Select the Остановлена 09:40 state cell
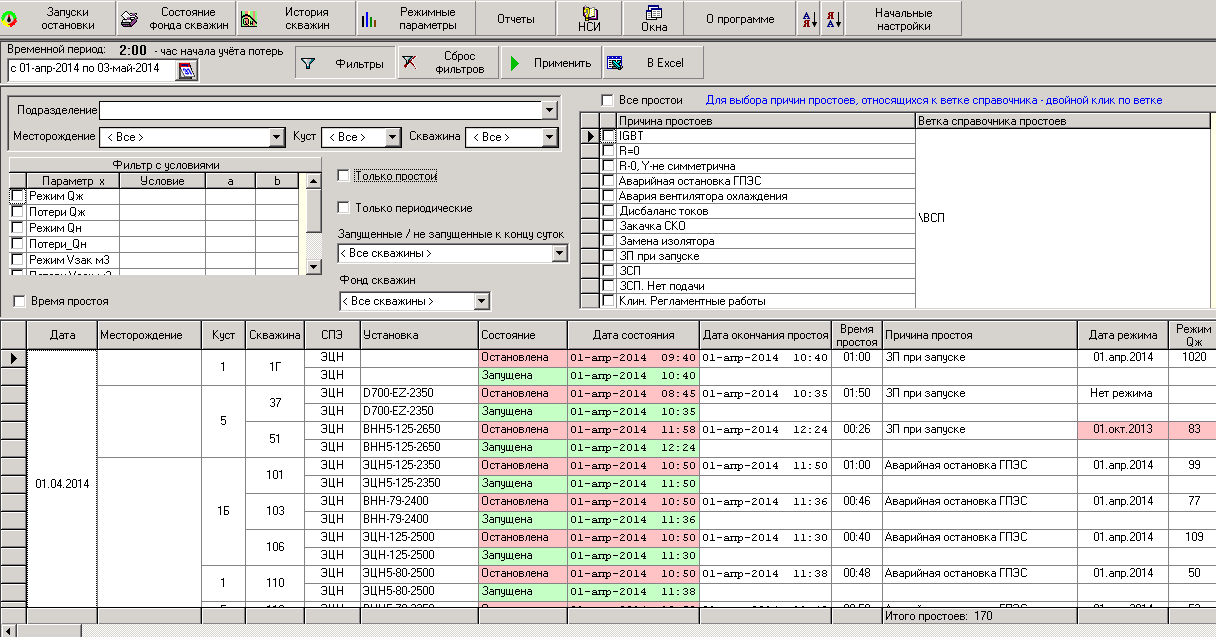Image resolution: width=1216 pixels, height=640 pixels. tap(522, 357)
